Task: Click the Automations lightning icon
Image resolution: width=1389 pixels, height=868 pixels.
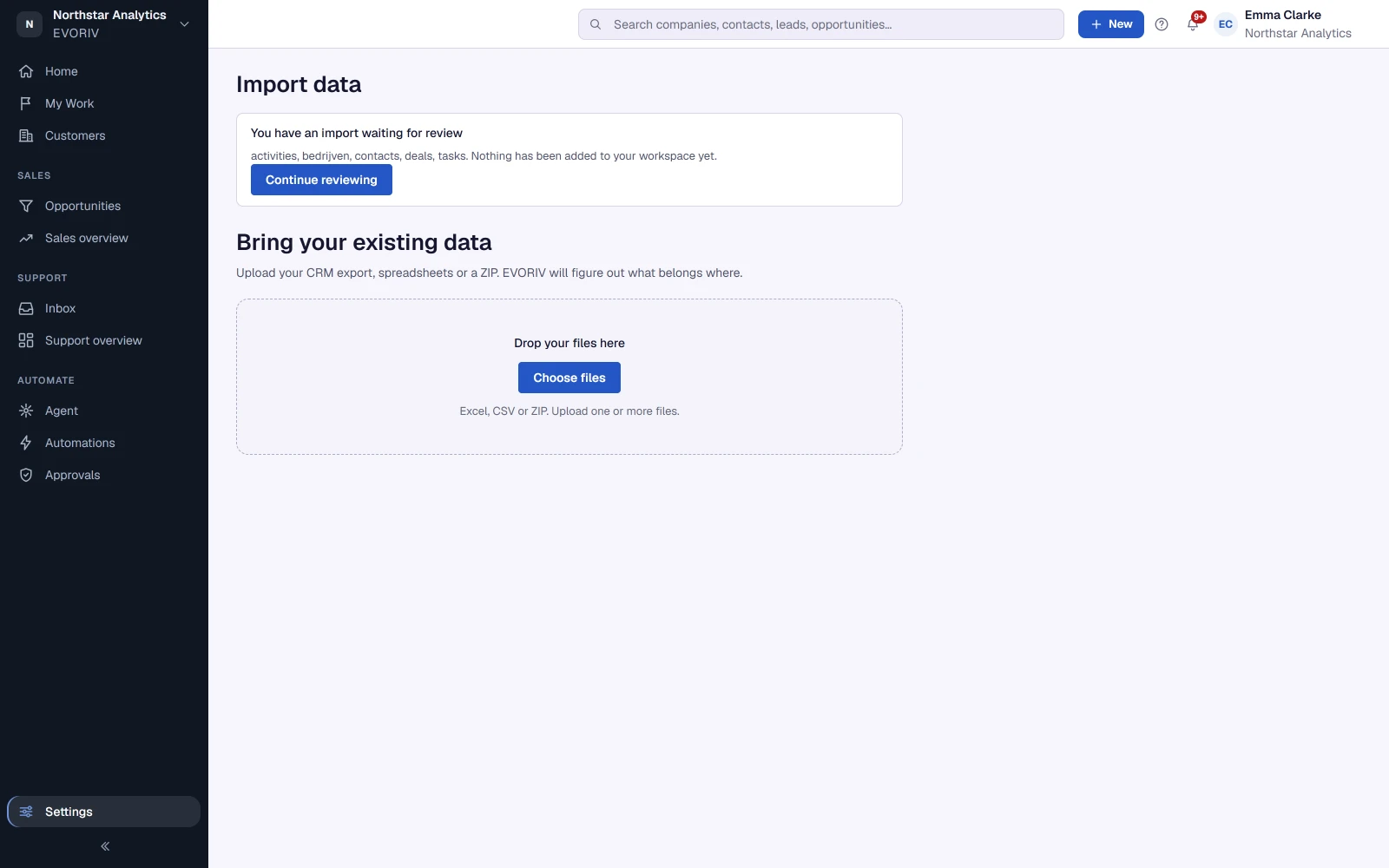Action: tap(26, 443)
